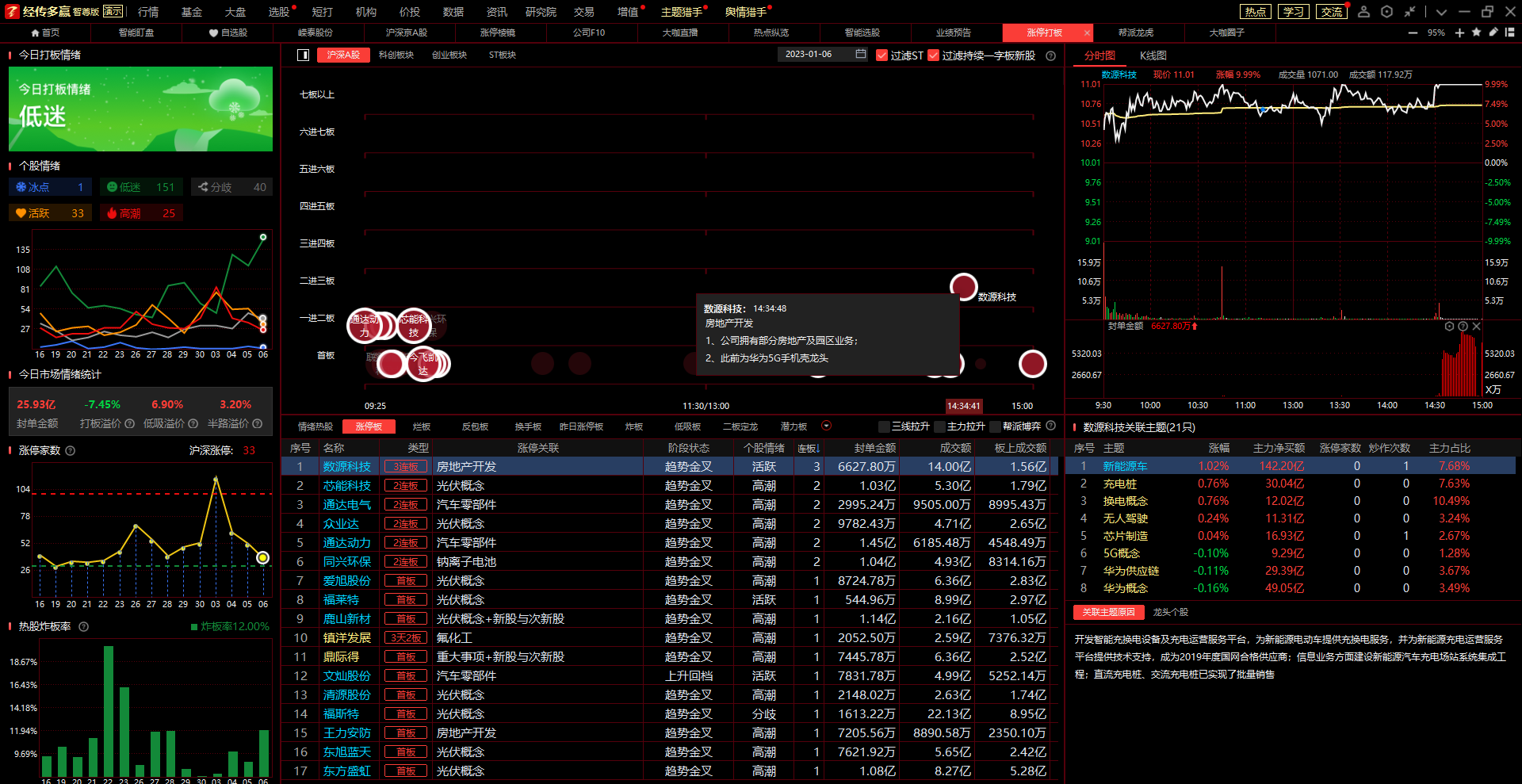This screenshot has height=784, width=1522.
Task: Click the 14:34:41 timeline marker
Action: [x=964, y=406]
